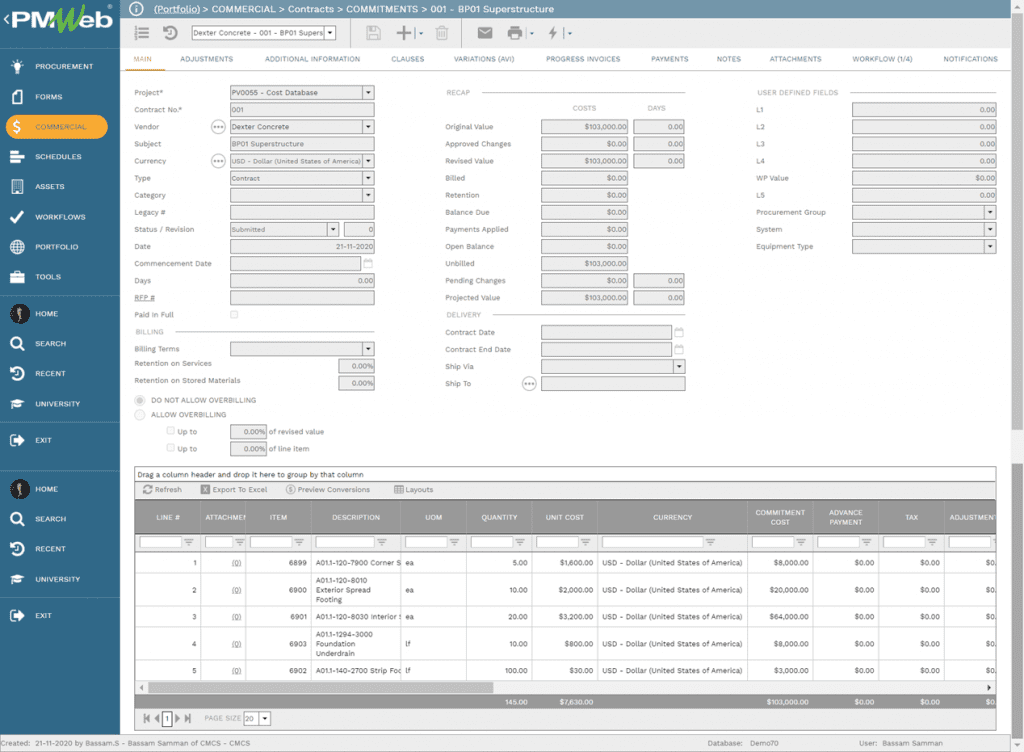Select Do Not Allow Overbilling radio
This screenshot has width=1024, height=752.
[x=140, y=400]
